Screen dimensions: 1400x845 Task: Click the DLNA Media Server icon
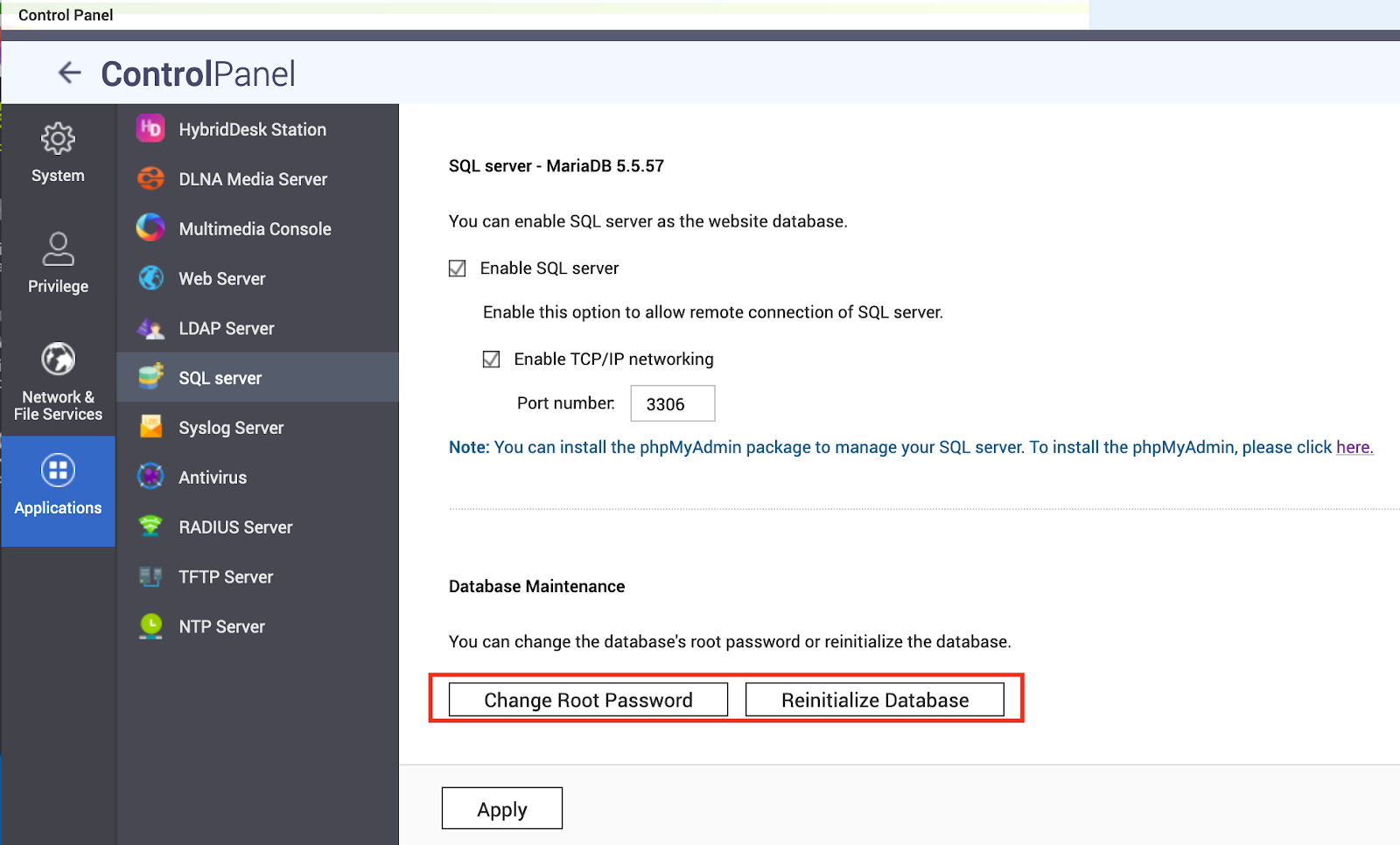pyautogui.click(x=150, y=178)
